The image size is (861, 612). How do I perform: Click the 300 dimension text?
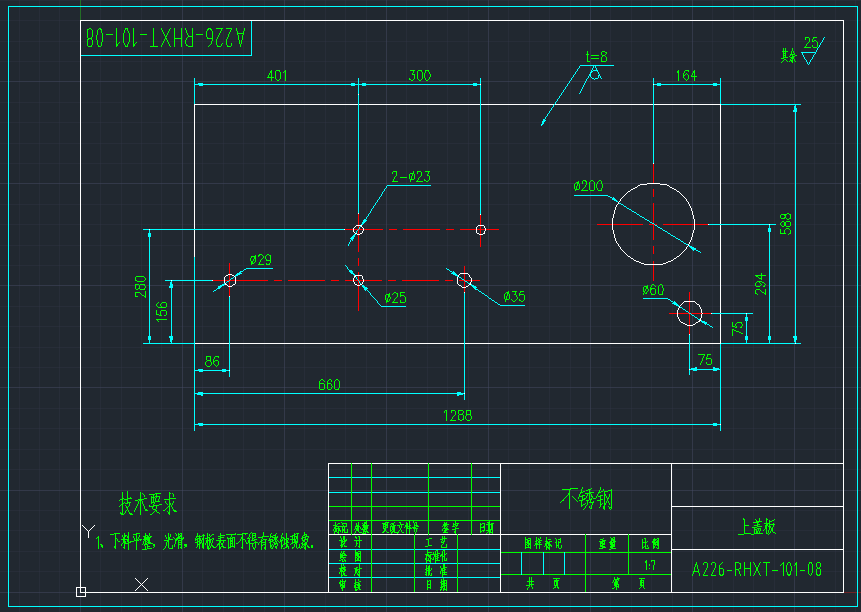(420, 75)
